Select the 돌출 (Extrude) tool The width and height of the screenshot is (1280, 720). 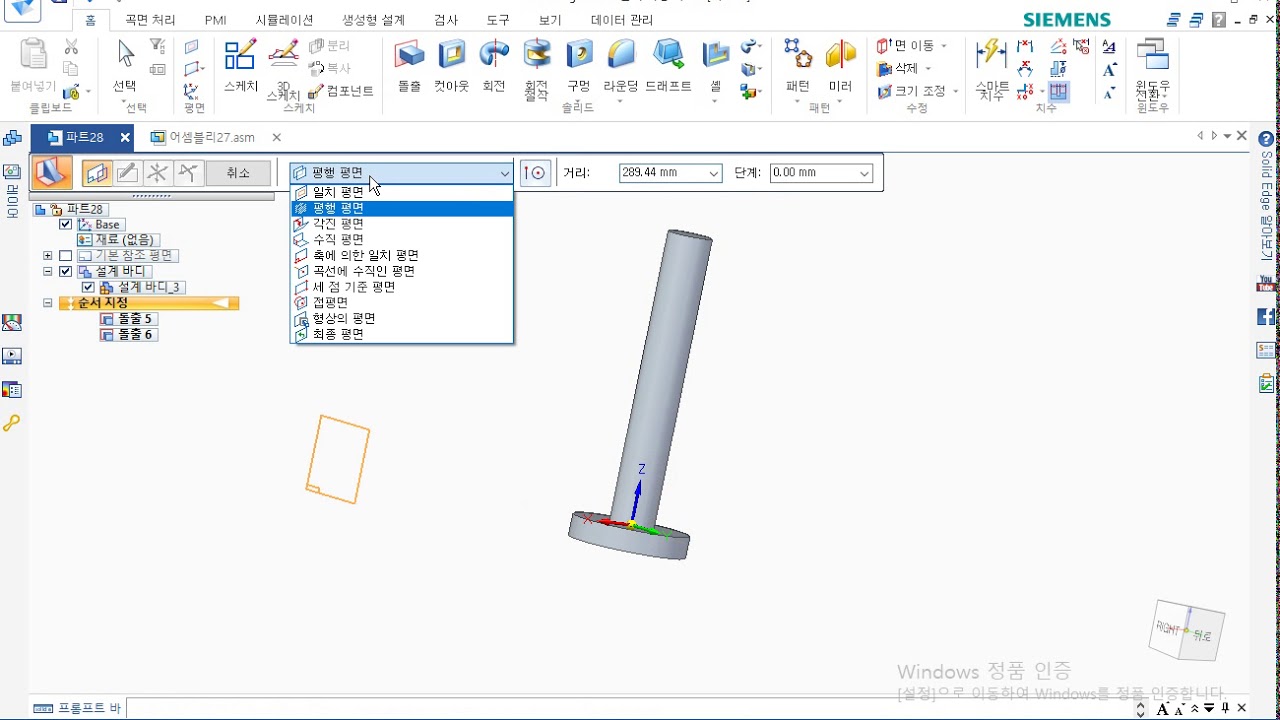click(409, 66)
